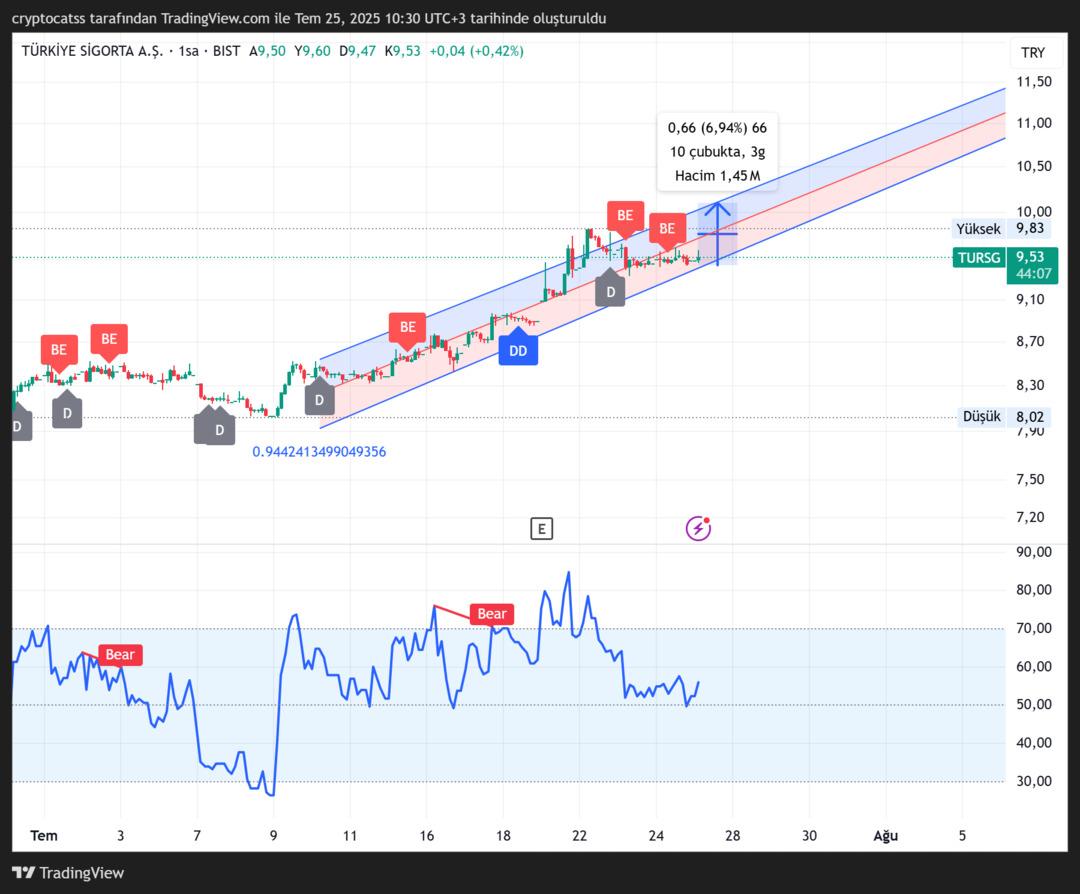Click the Y9,60 high value
This screenshot has height=894, width=1080.
(312, 51)
